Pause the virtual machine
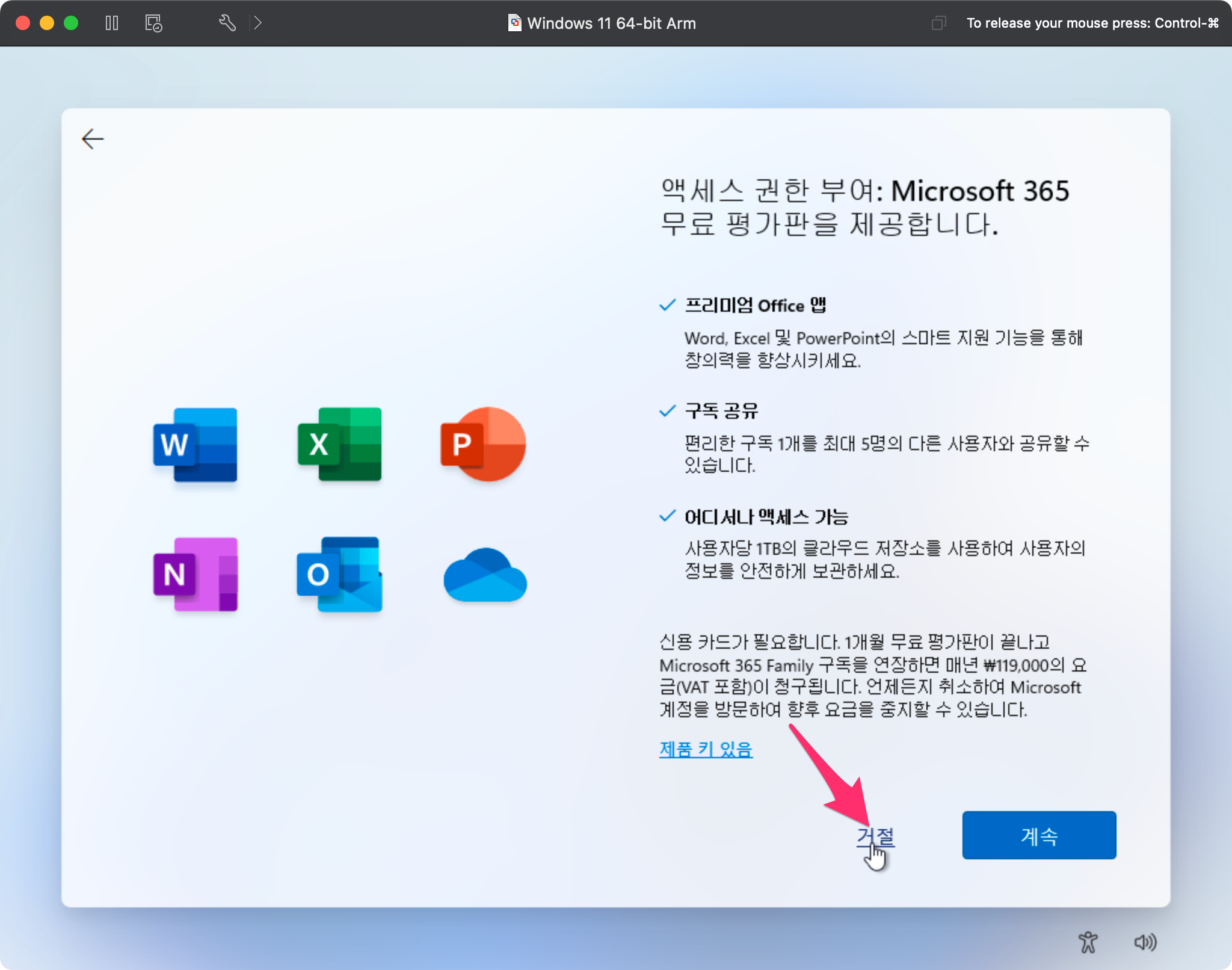Image resolution: width=1232 pixels, height=970 pixels. point(112,23)
